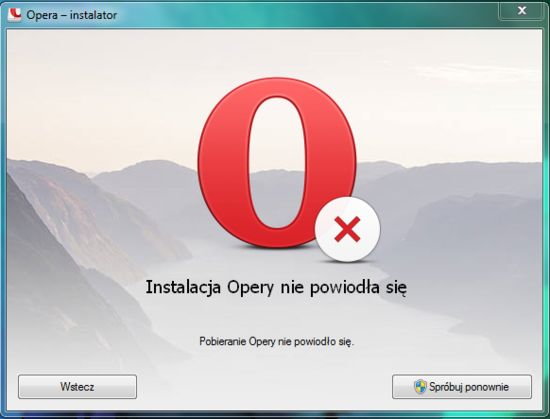Click the red X error badge
The width and height of the screenshot is (550, 419).
(347, 229)
